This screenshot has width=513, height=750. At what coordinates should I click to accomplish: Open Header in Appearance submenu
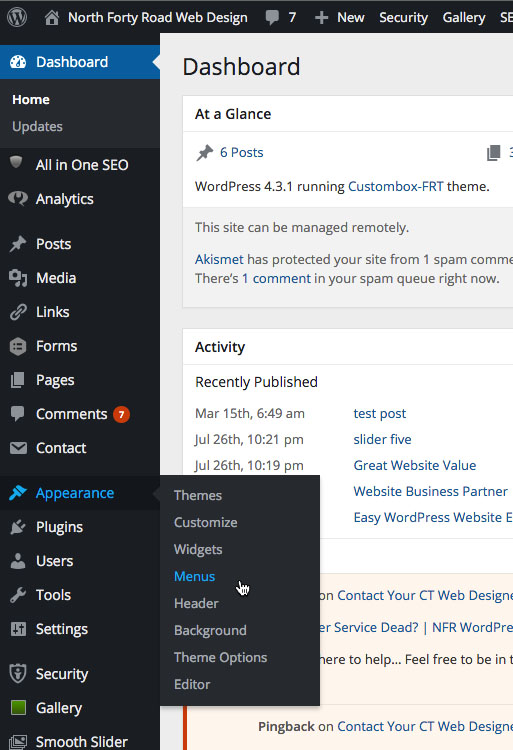point(196,604)
